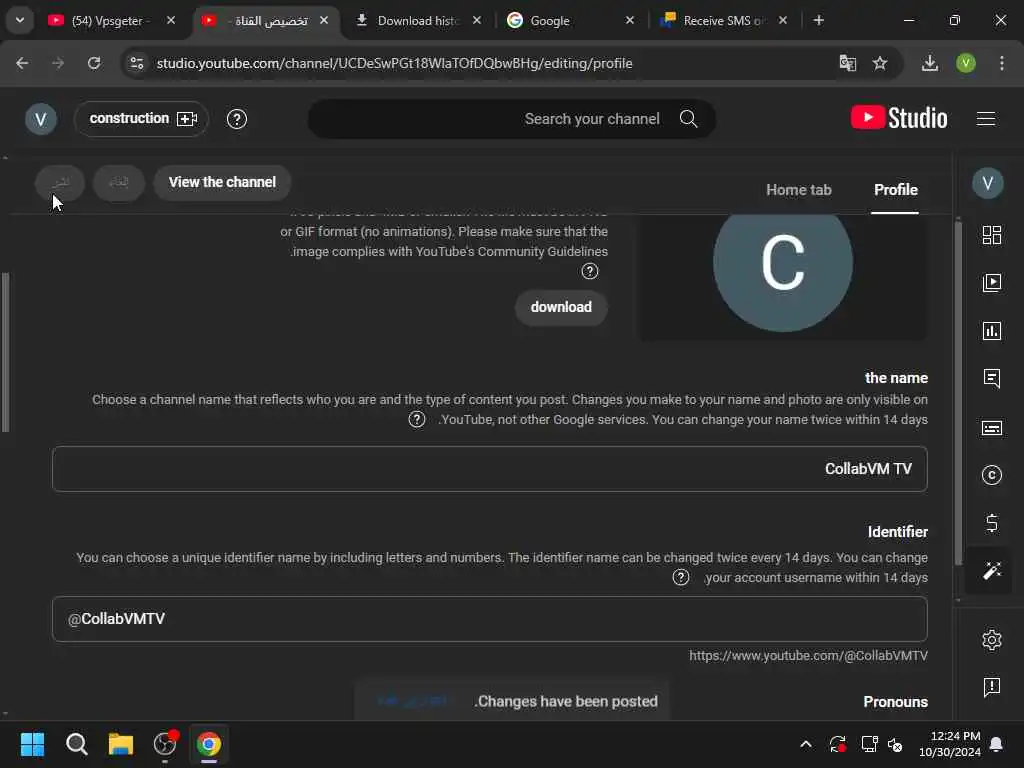This screenshot has height=768, width=1024.
Task: Open the OBS Studio taskbar icon
Action: 165,744
